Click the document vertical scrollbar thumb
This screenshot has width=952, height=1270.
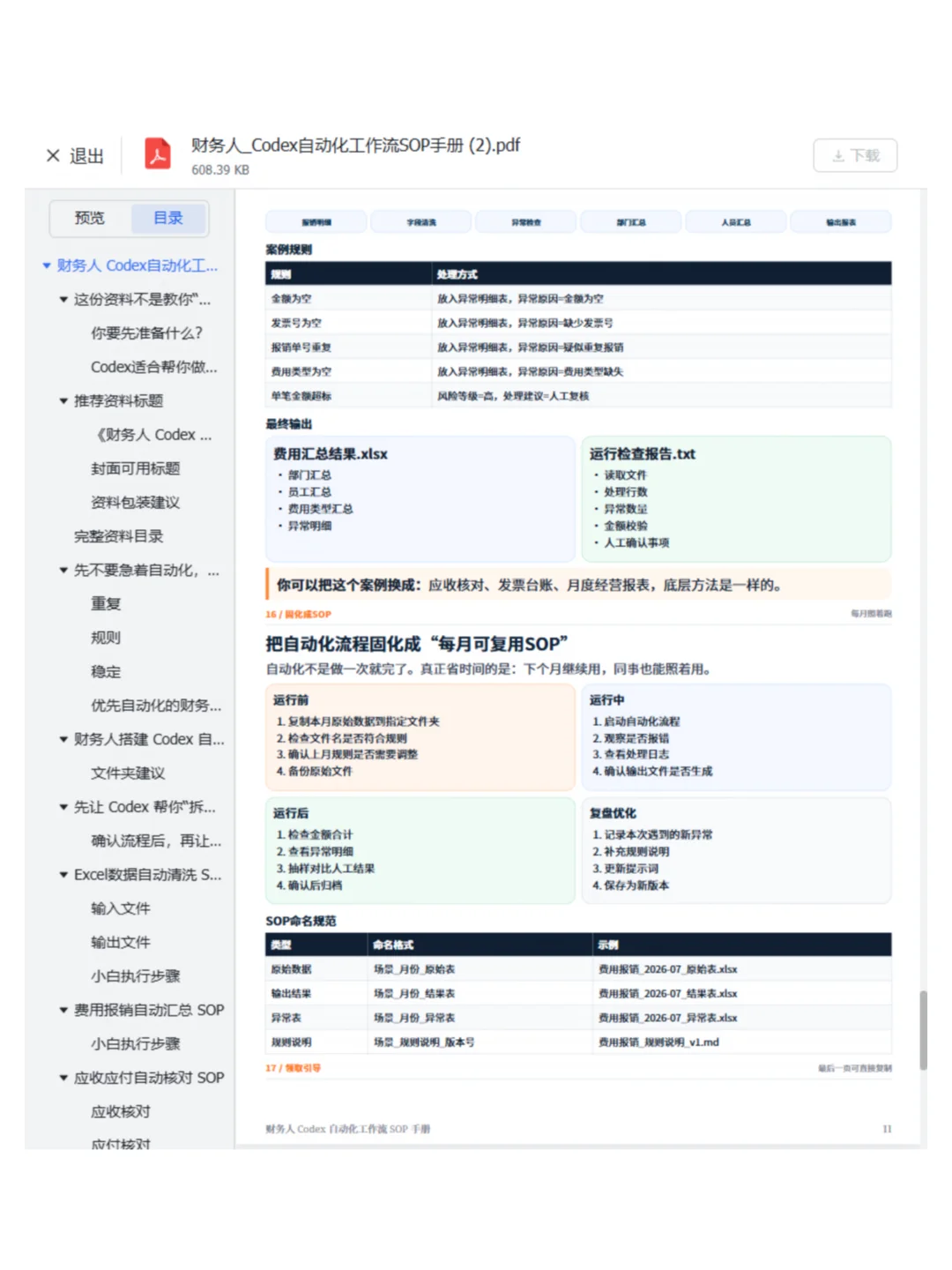point(923,1030)
